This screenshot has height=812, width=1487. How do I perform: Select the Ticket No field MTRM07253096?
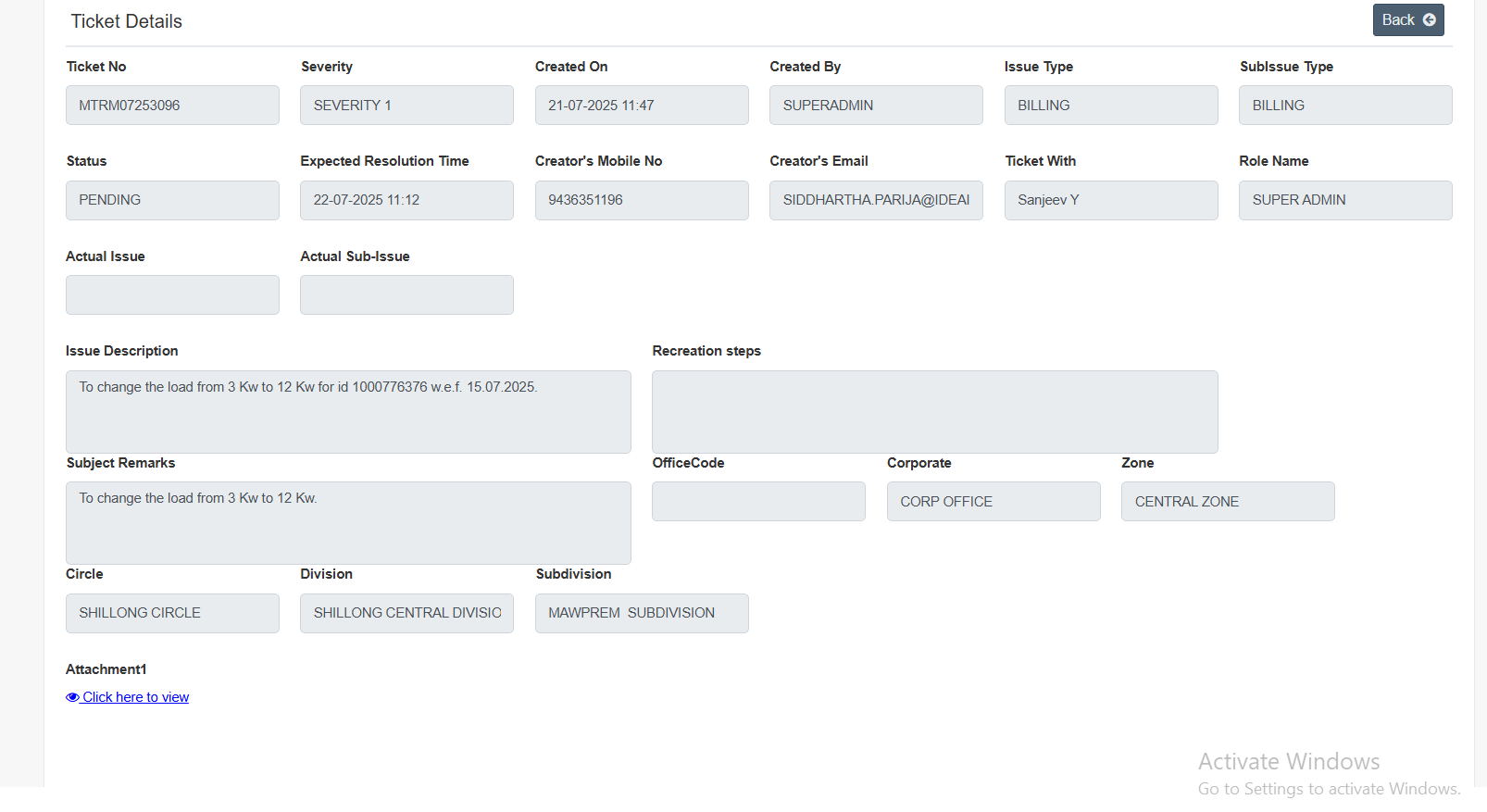click(172, 106)
